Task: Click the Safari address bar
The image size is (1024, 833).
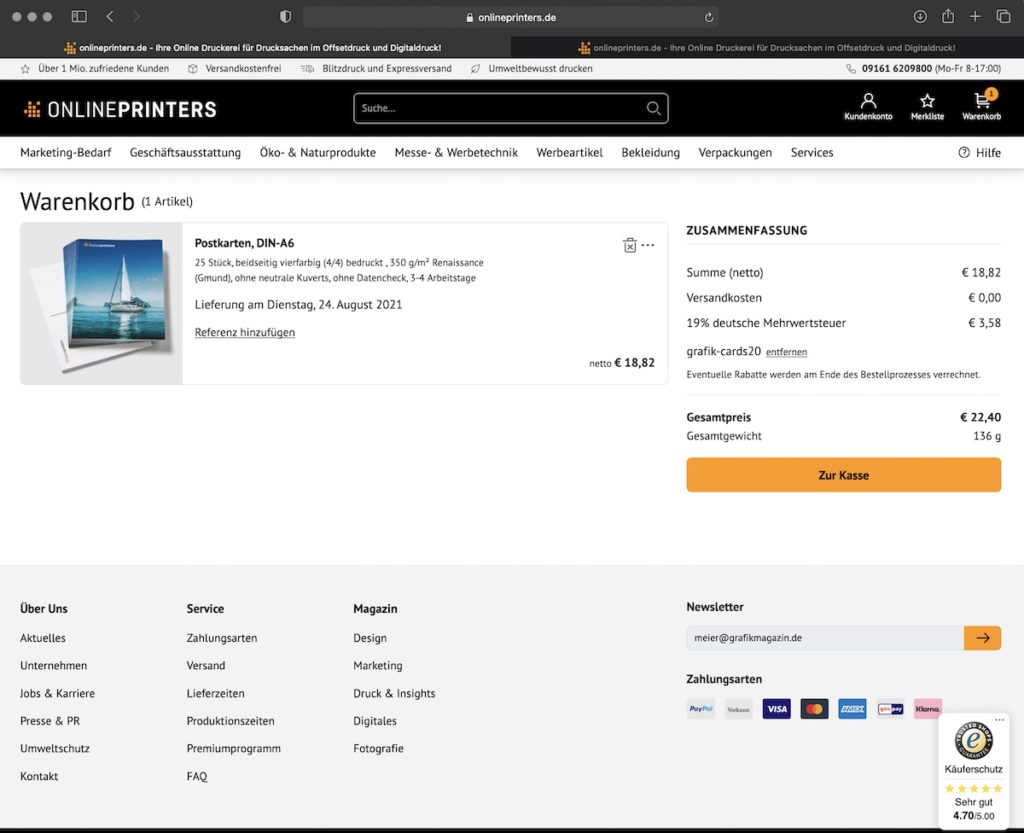Action: tap(511, 18)
